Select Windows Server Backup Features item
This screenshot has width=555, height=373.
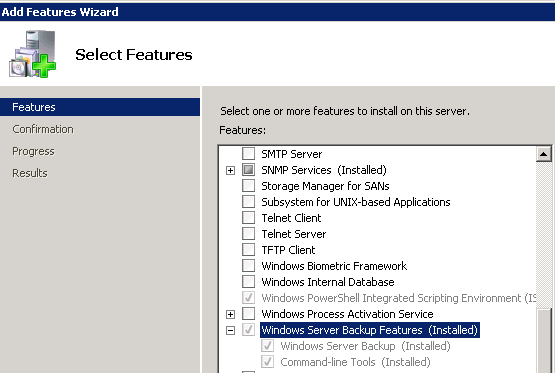pyautogui.click(x=370, y=330)
